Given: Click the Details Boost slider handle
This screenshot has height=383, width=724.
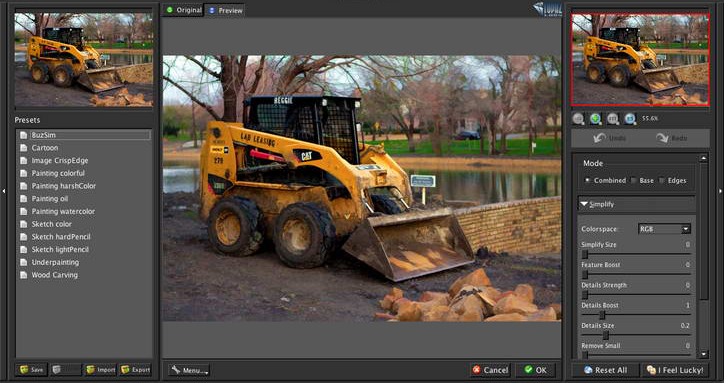Looking at the screenshot, I should click(x=602, y=315).
